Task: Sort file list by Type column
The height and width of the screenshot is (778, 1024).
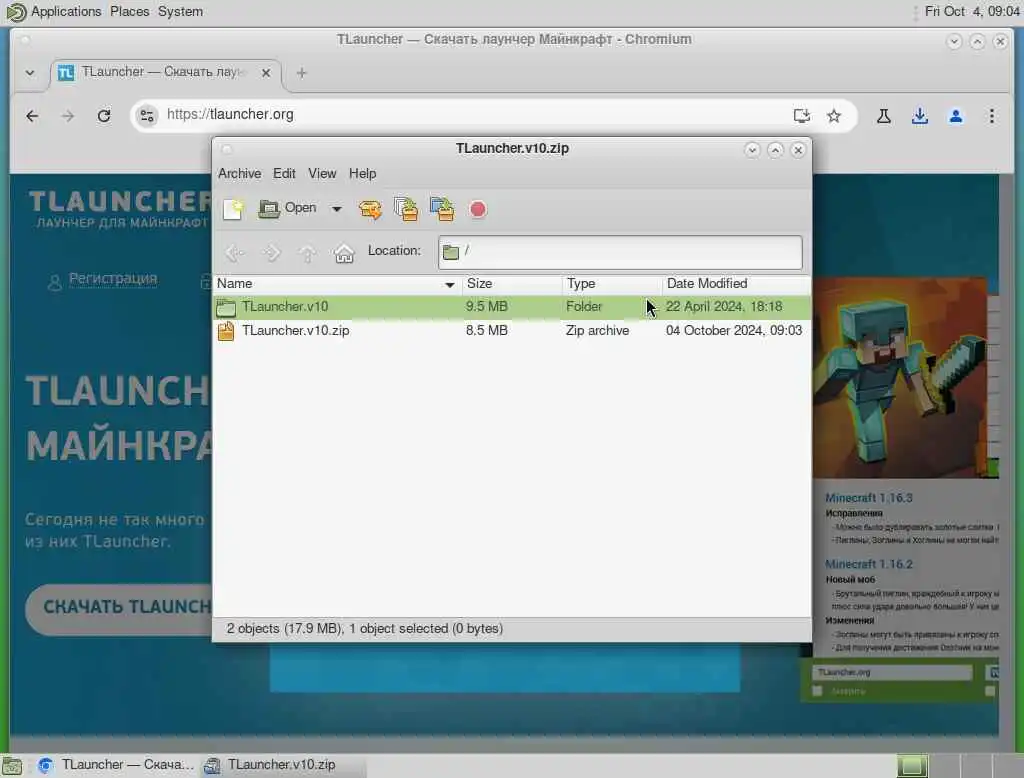Action: click(x=612, y=284)
